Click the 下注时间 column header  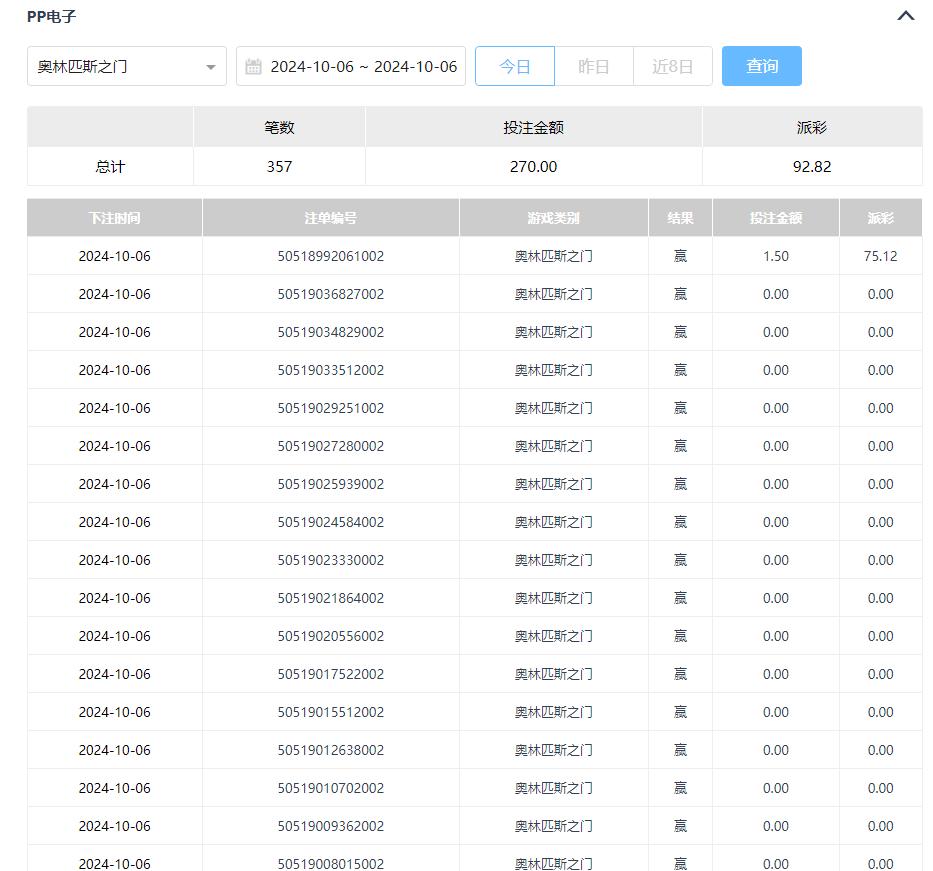114,218
